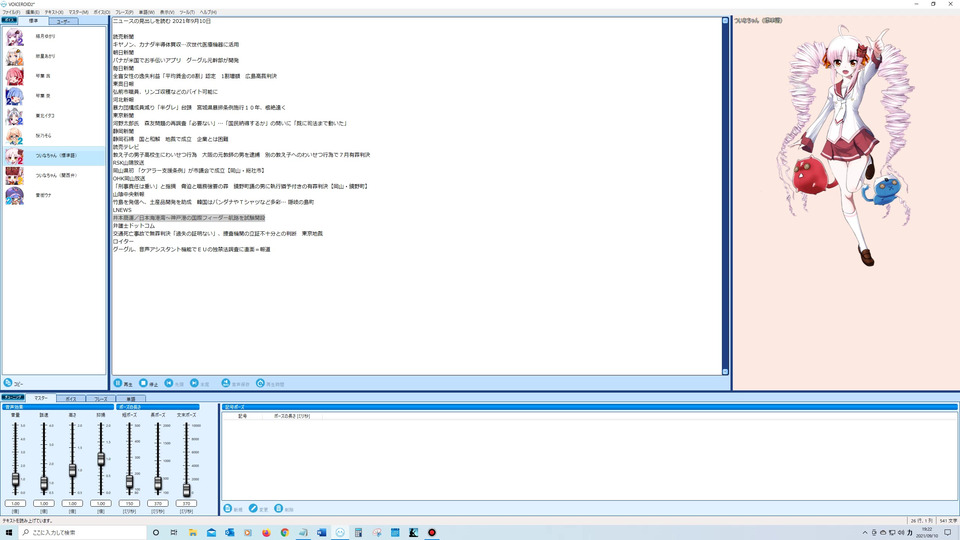This screenshot has height=540, width=960.
Task: Open the フレーズ(P) menu
Action: tap(124, 12)
